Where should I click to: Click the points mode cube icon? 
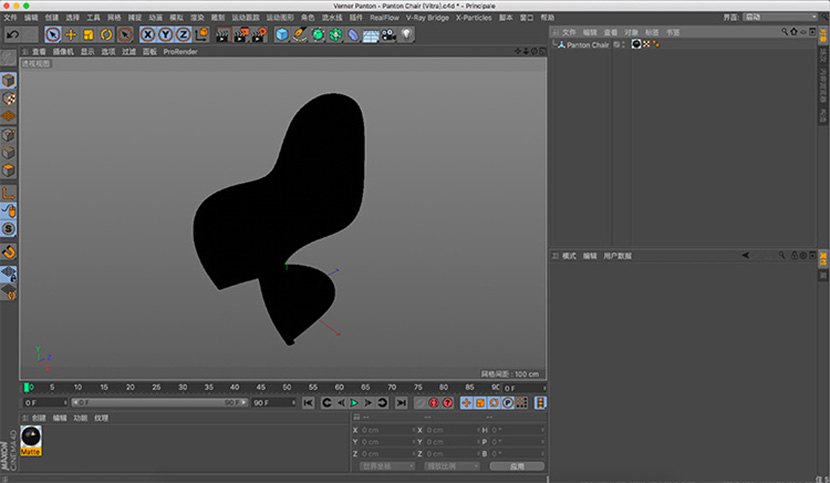pos(8,135)
